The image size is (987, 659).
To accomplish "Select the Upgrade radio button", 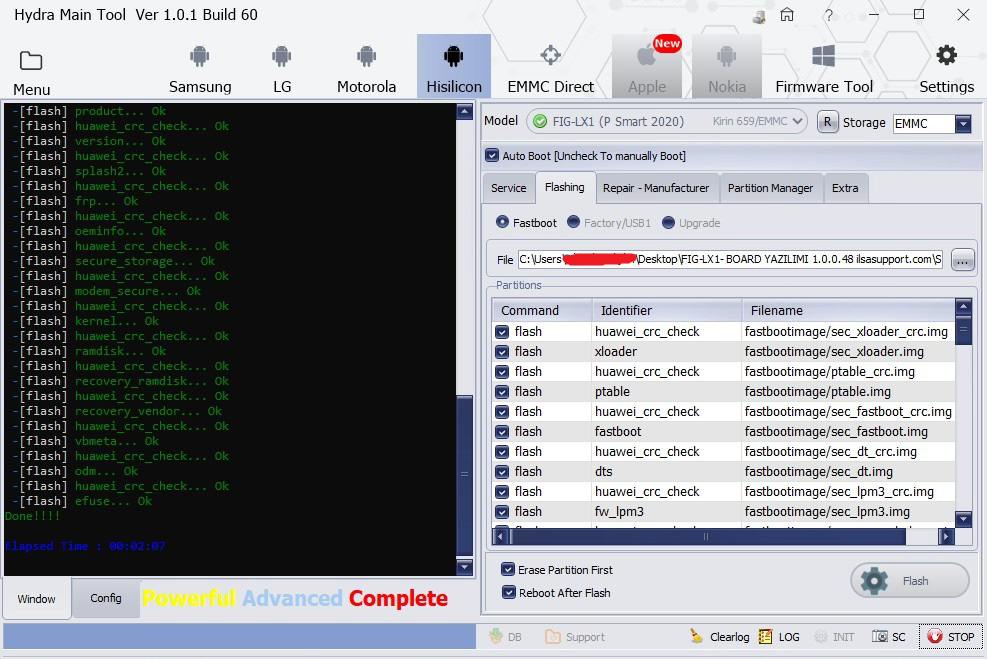I will pos(668,222).
